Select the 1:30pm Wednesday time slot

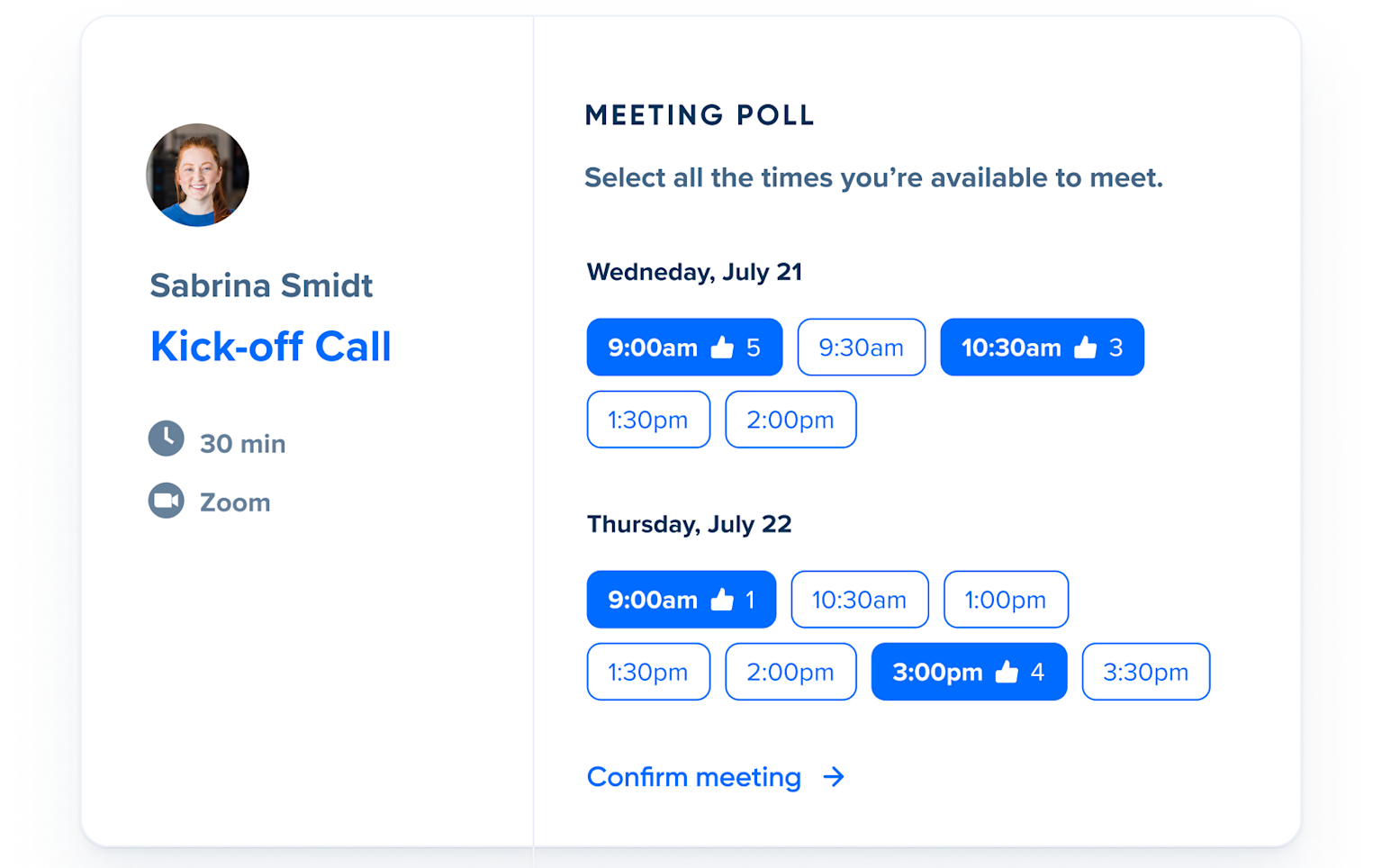pos(648,419)
